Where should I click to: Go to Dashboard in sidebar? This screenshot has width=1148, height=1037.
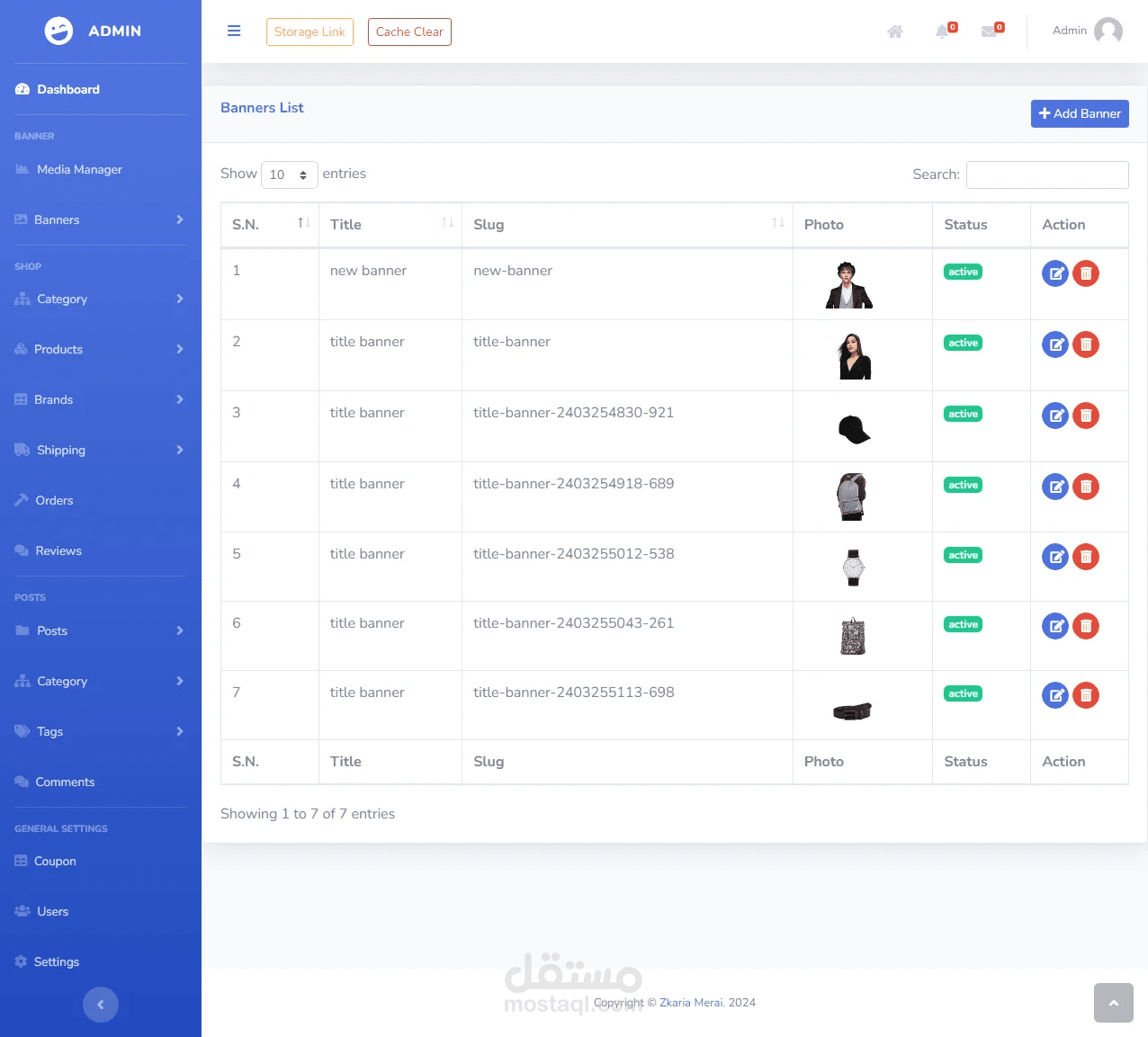[58, 89]
